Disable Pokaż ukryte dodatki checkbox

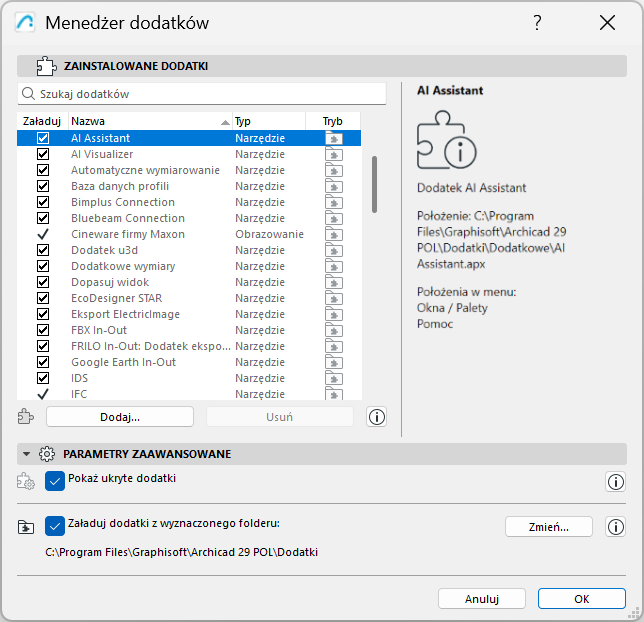tap(55, 481)
